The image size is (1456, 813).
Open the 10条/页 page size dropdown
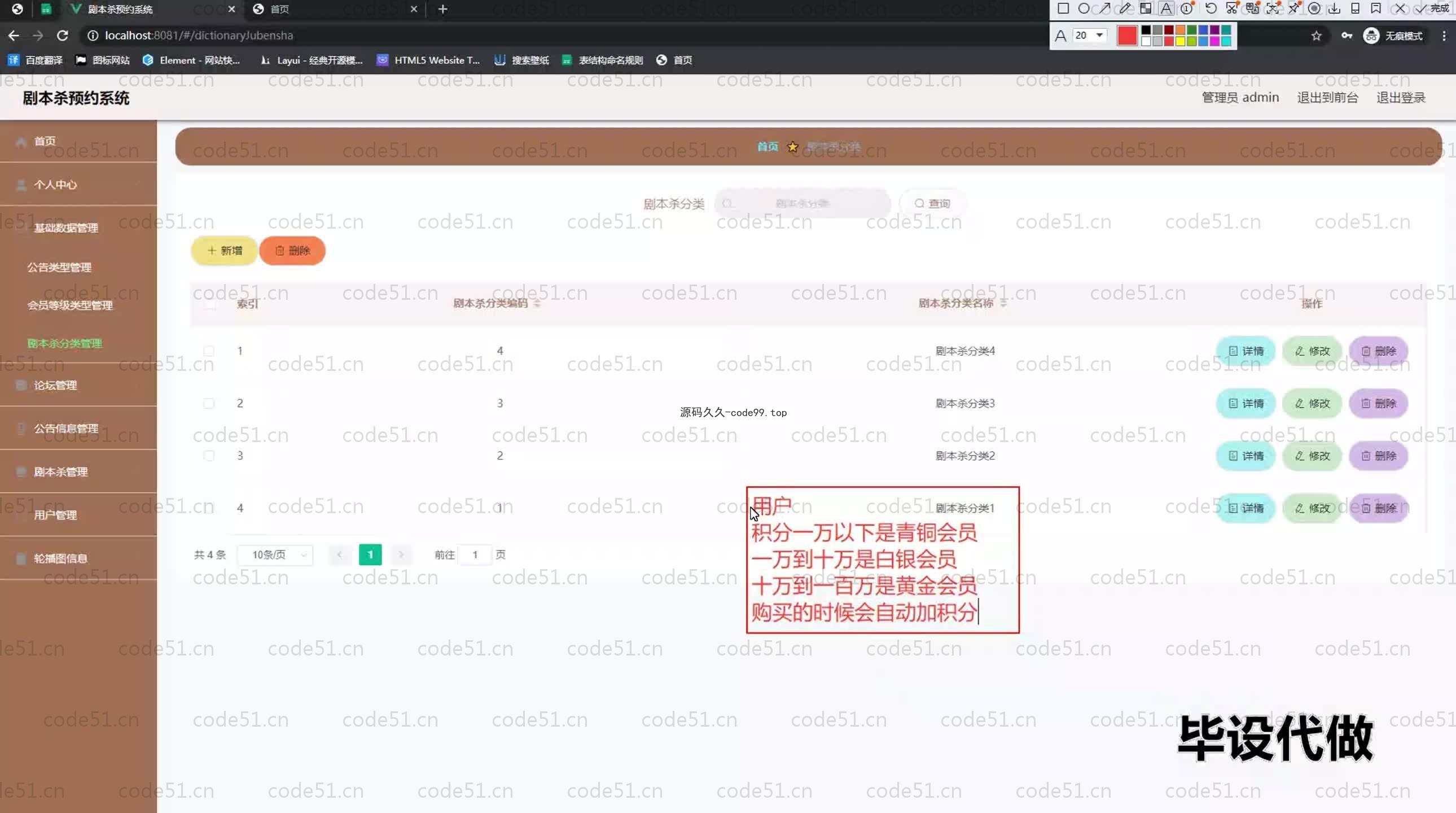click(x=275, y=554)
